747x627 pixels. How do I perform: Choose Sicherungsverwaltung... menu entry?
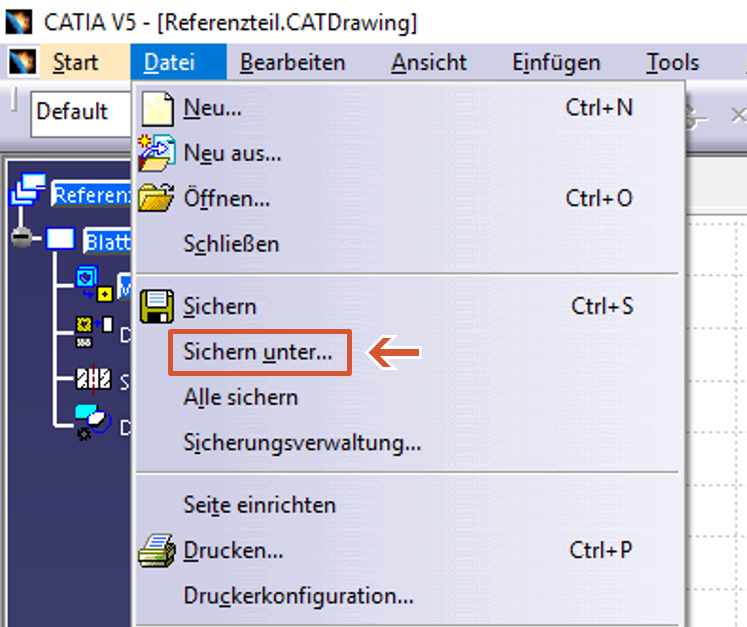(302, 442)
